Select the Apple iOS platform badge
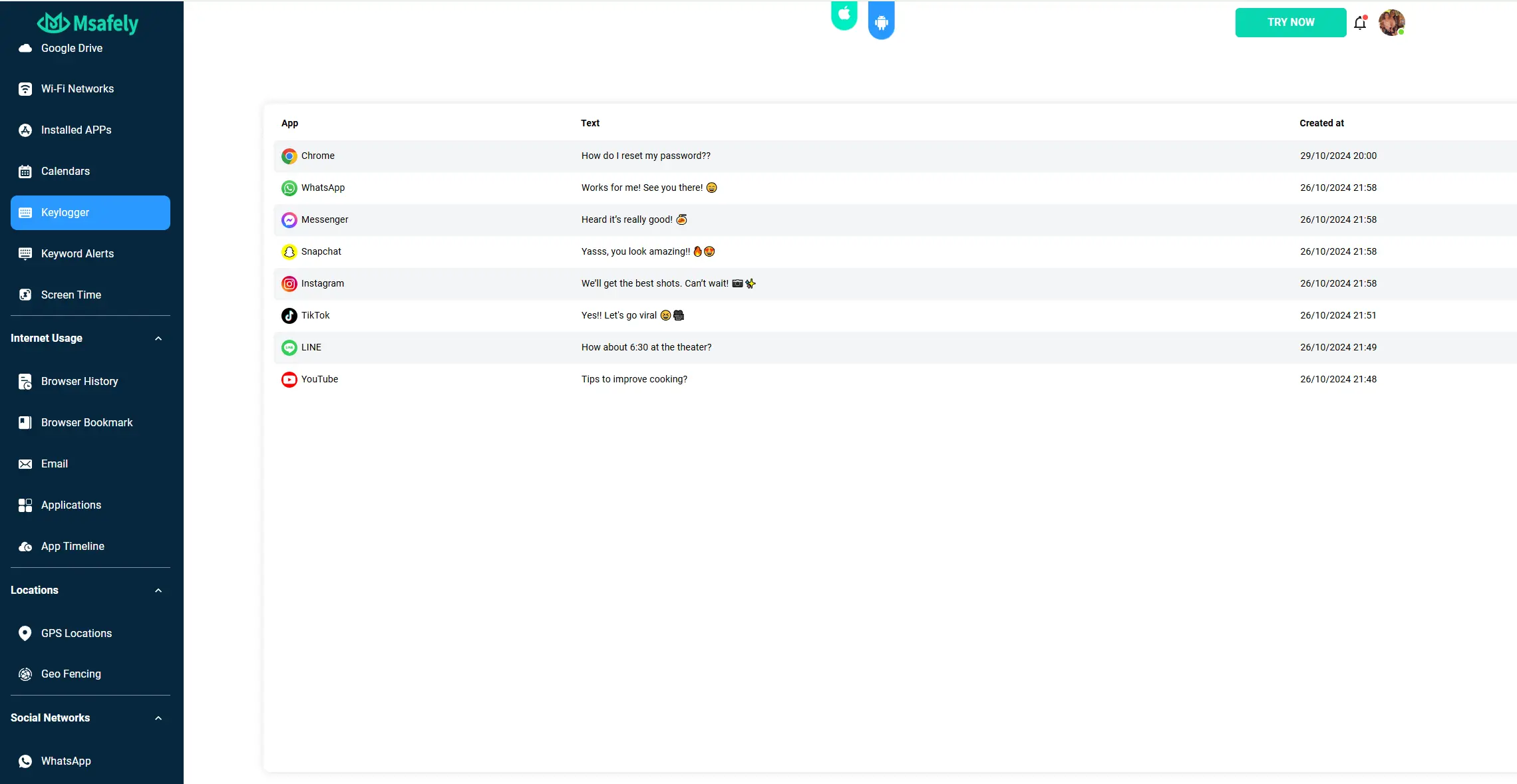 pyautogui.click(x=844, y=15)
